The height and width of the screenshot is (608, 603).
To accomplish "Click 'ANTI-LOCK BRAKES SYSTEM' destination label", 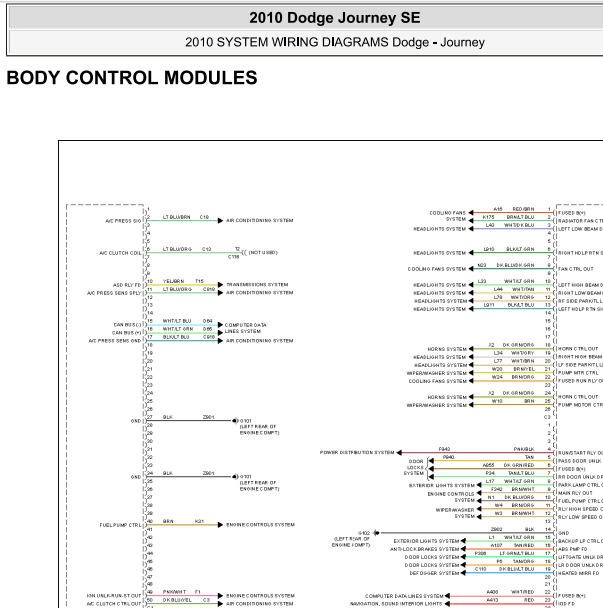I will (x=425, y=549).
